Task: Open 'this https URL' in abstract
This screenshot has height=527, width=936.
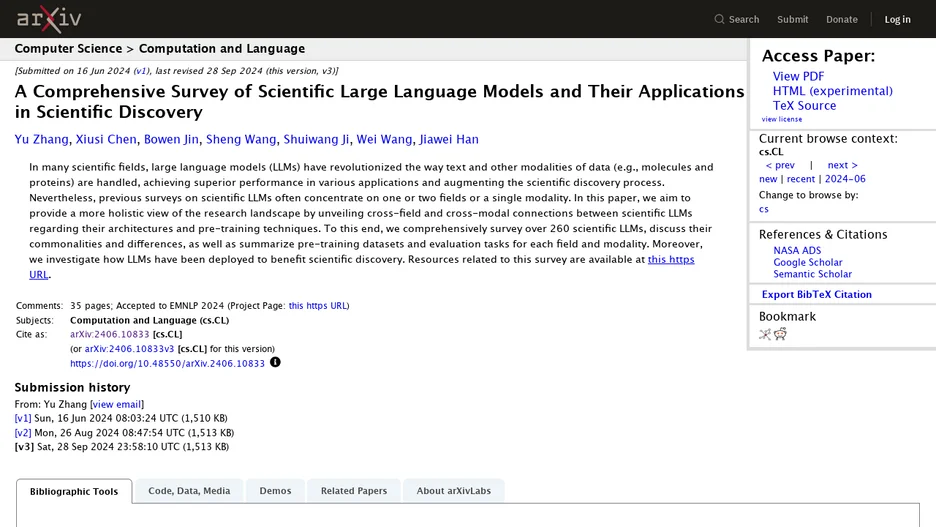Action: pyautogui.click(x=671, y=260)
